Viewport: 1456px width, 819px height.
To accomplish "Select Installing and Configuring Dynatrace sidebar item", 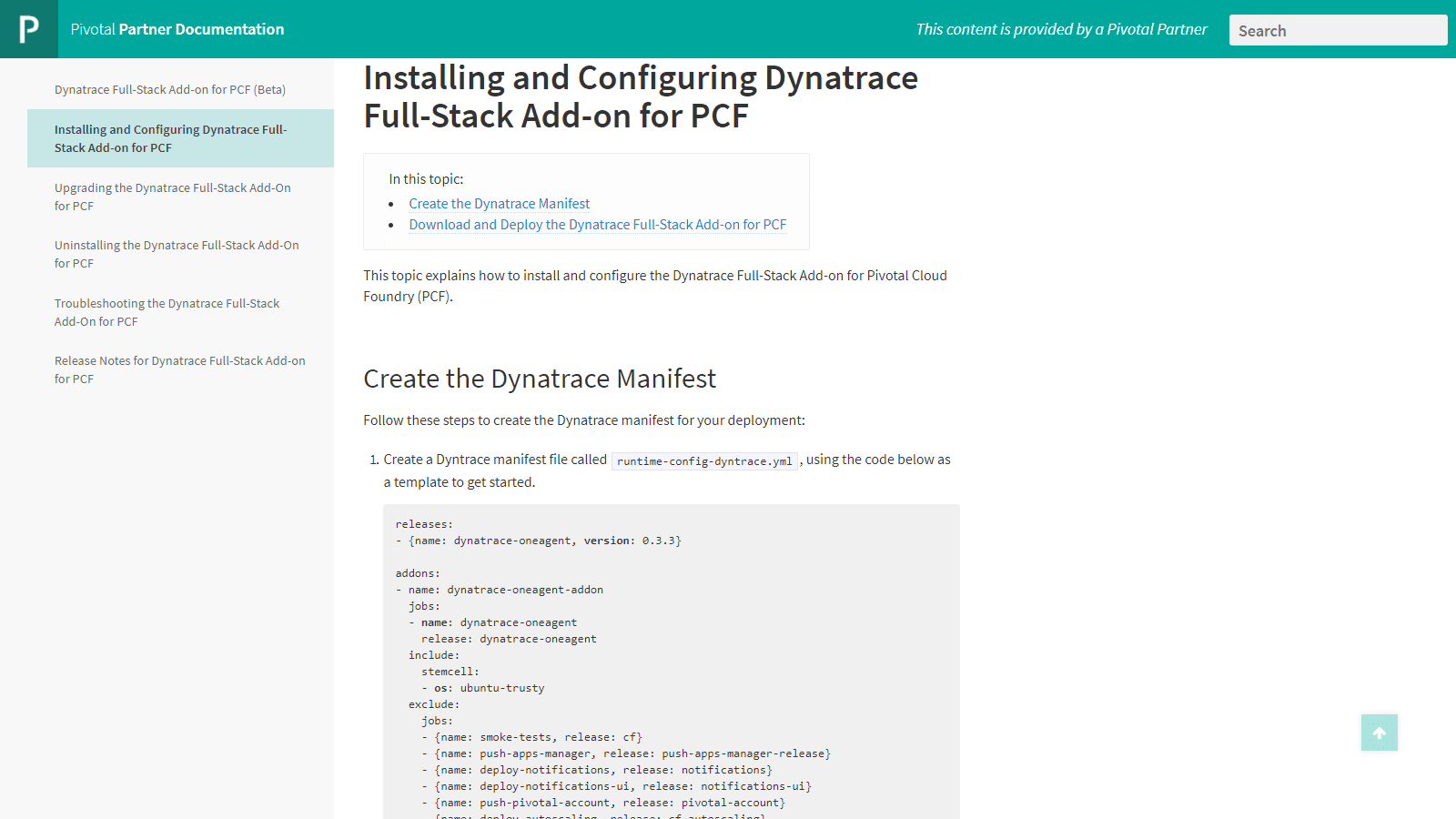I will (x=180, y=138).
